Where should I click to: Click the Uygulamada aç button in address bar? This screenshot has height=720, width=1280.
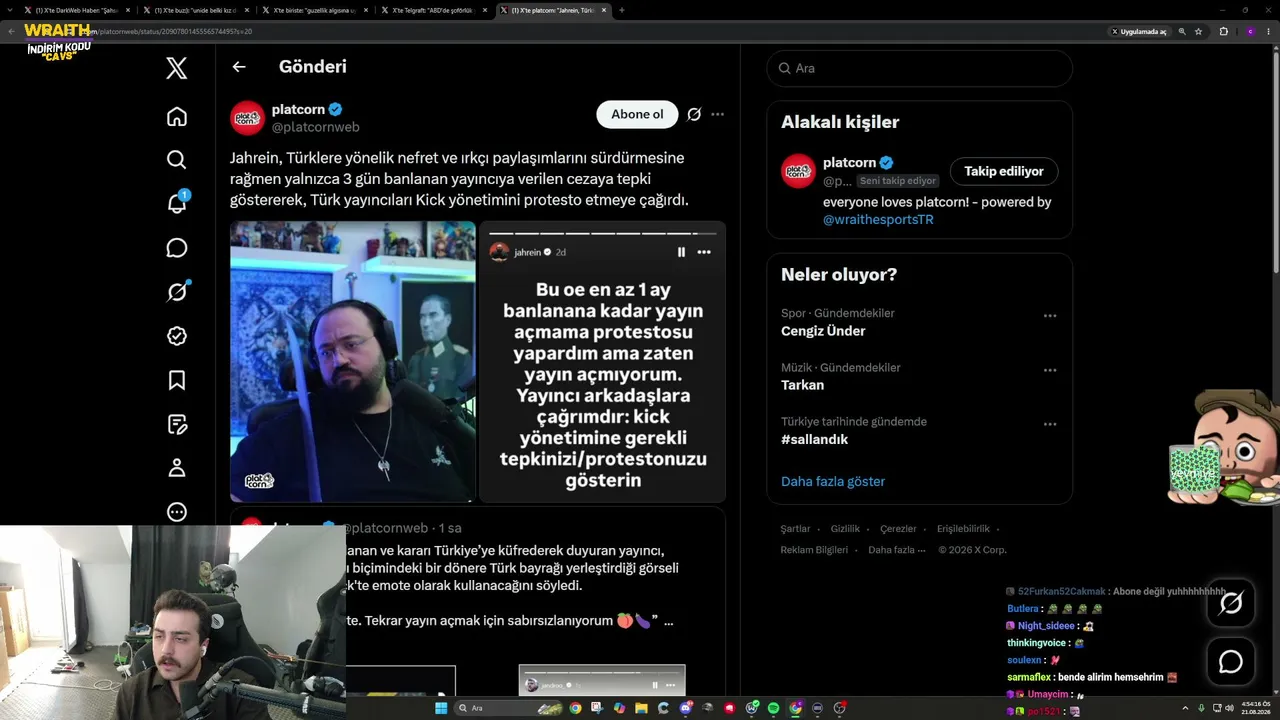click(x=1139, y=32)
